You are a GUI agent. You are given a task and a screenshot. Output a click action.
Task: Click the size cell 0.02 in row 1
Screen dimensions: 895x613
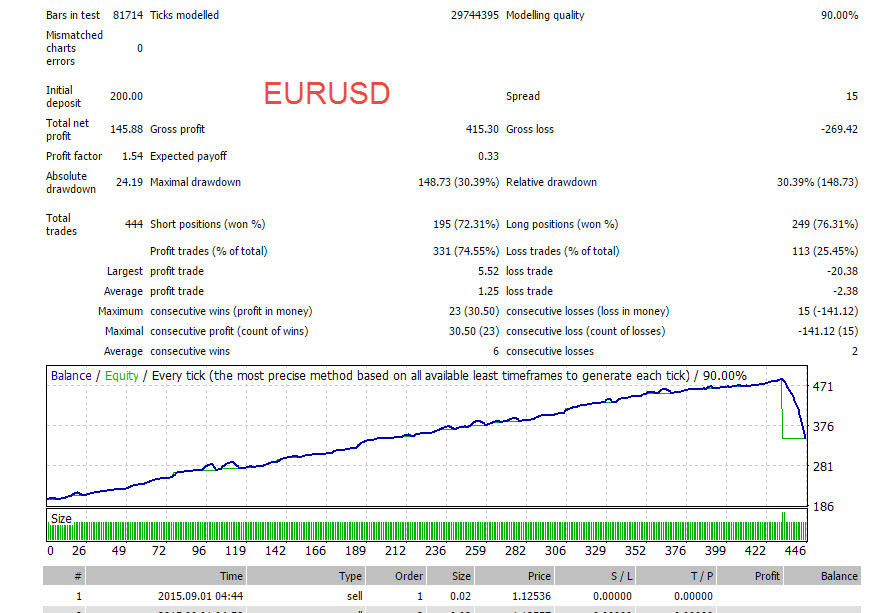(460, 596)
